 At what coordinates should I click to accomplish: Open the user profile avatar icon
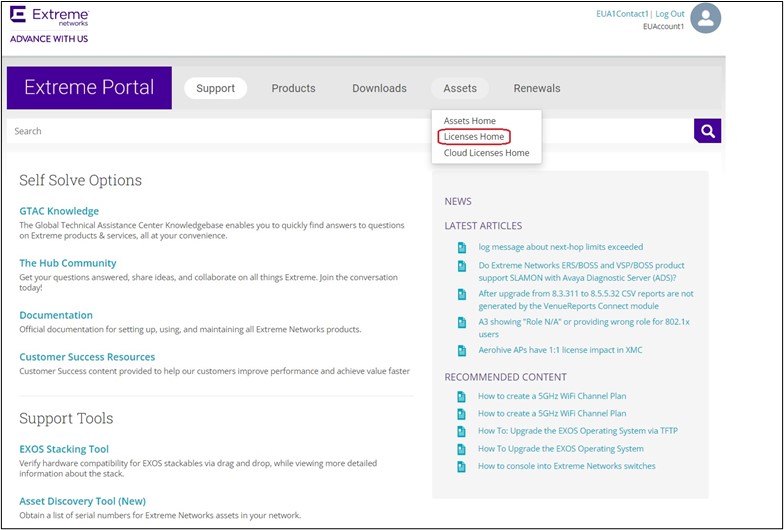point(705,19)
